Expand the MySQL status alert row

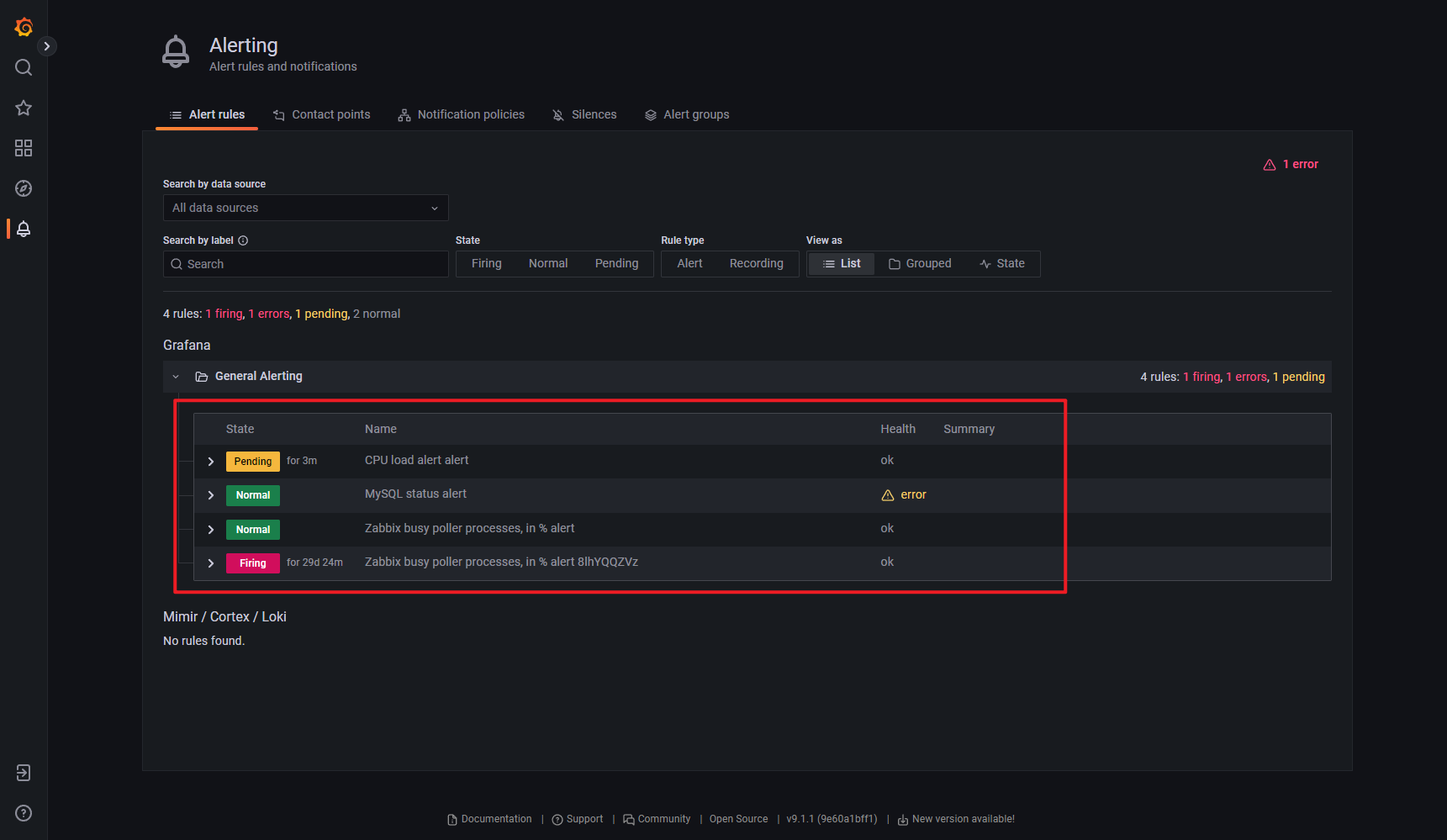[x=210, y=494]
